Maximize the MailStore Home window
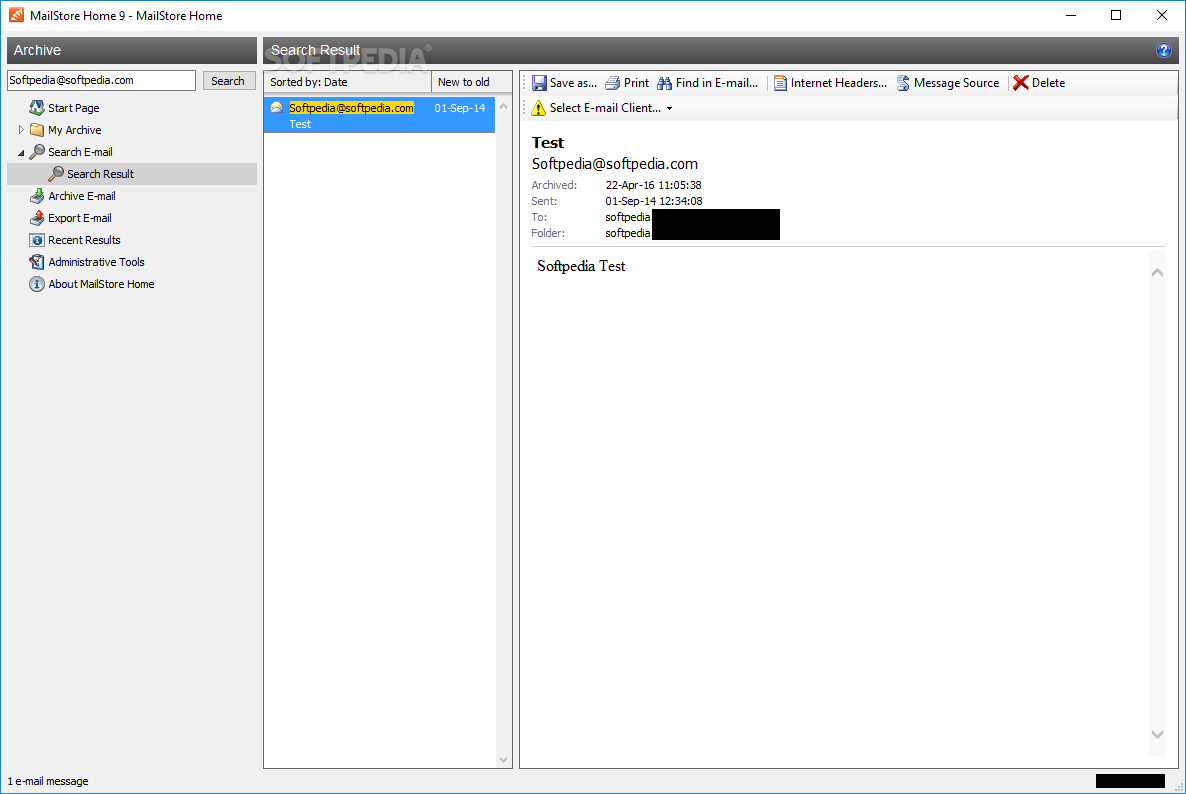The image size is (1186, 794). tap(1116, 15)
